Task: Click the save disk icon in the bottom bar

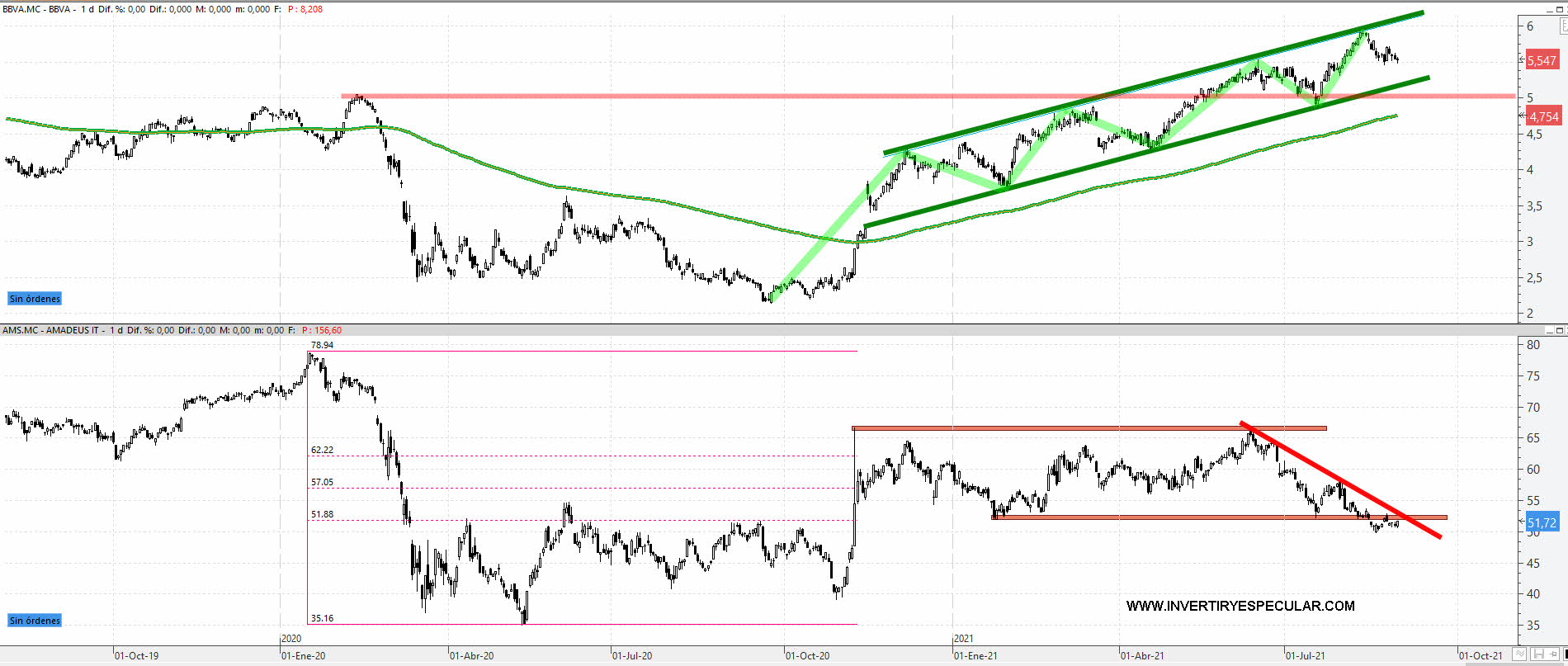Action: click(1537, 654)
